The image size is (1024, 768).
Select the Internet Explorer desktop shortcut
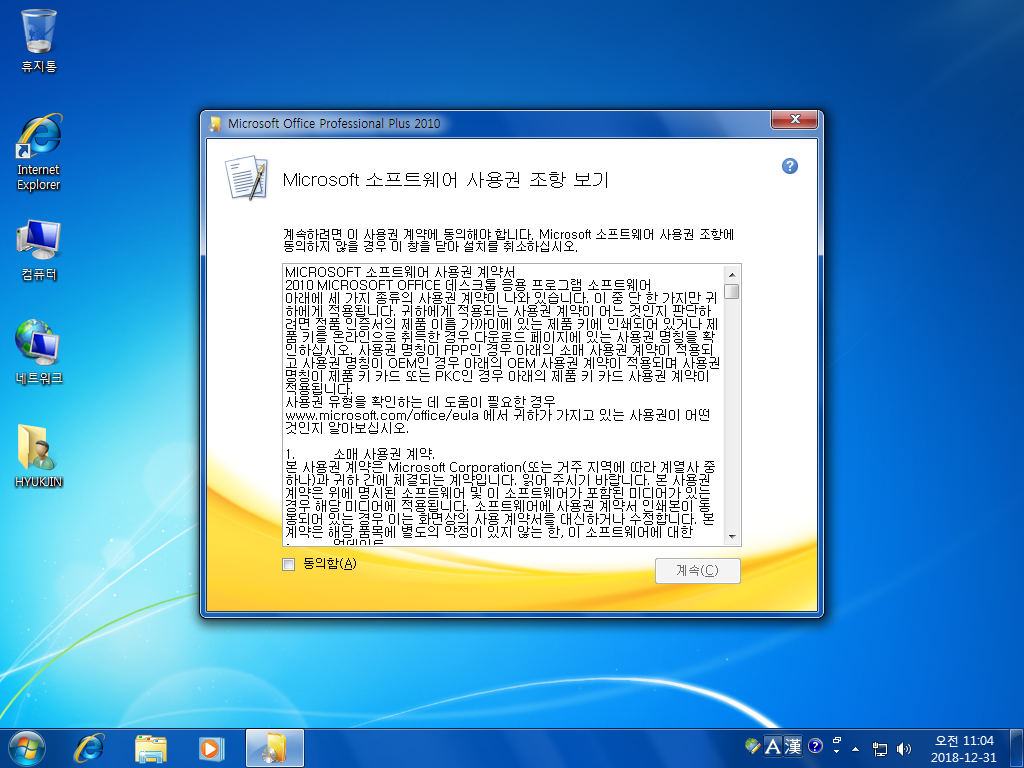click(x=39, y=152)
